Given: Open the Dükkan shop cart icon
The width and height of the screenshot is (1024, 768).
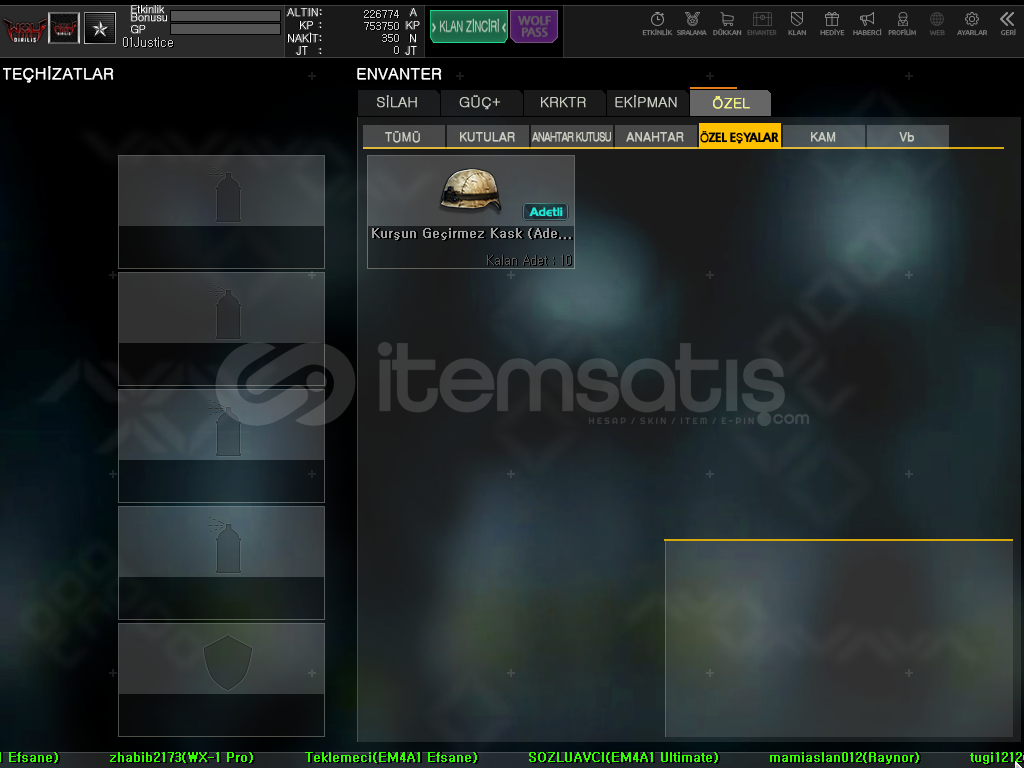Looking at the screenshot, I should point(727,24).
